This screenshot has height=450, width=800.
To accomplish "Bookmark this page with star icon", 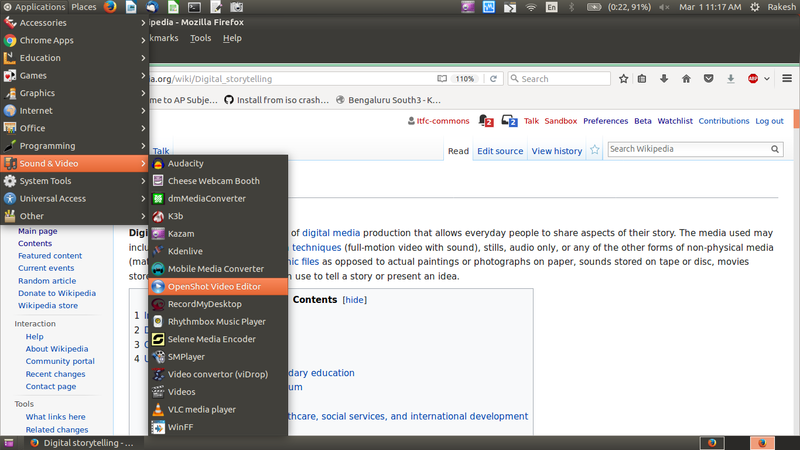I will [x=623, y=79].
